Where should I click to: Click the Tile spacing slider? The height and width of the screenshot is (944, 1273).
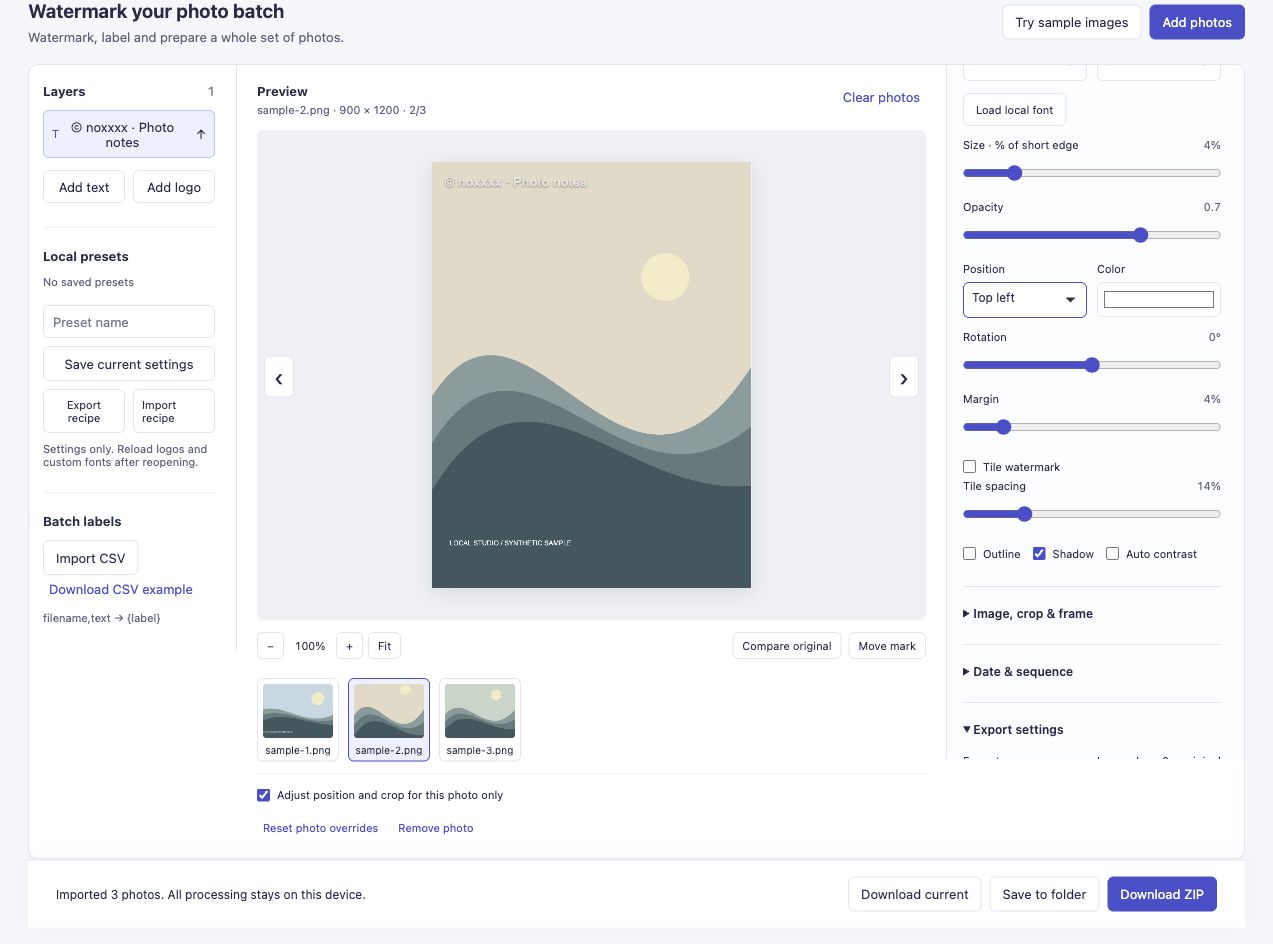pos(1092,514)
